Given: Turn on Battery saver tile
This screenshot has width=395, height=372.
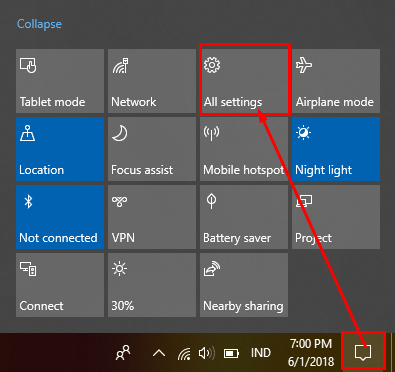Looking at the screenshot, I should pos(244,217).
